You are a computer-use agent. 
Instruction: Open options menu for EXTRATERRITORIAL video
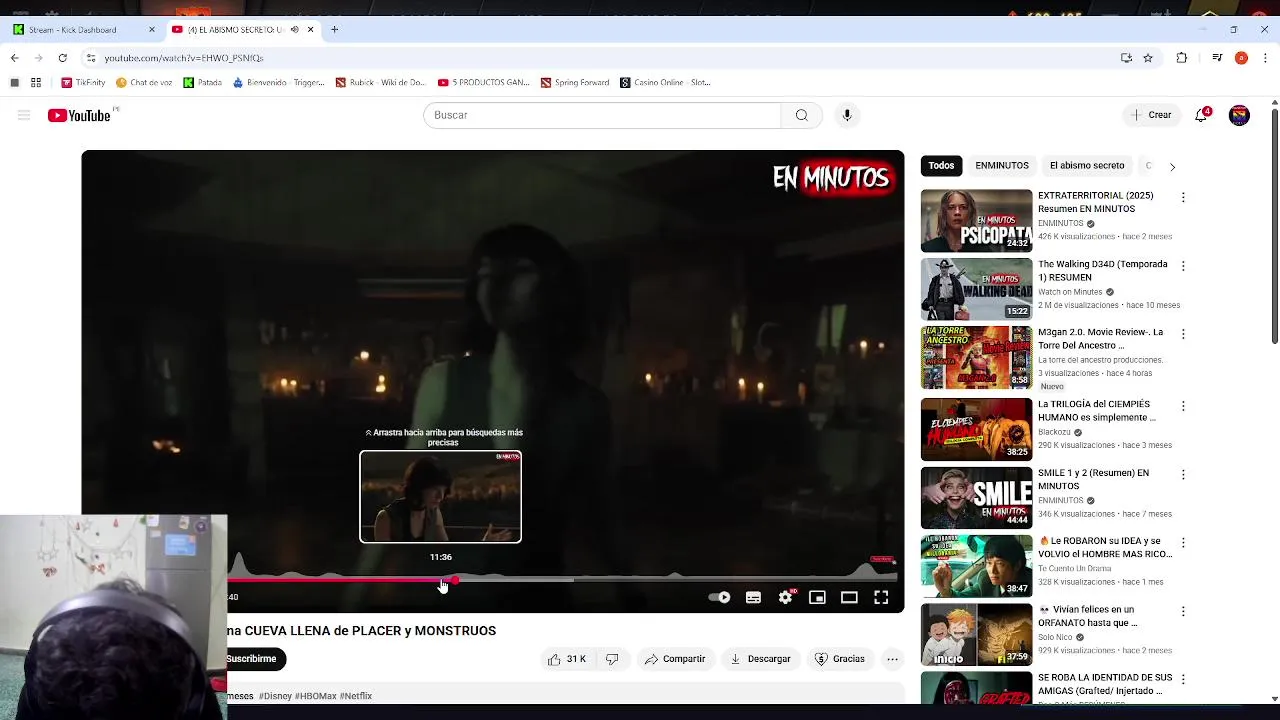coord(1183,198)
